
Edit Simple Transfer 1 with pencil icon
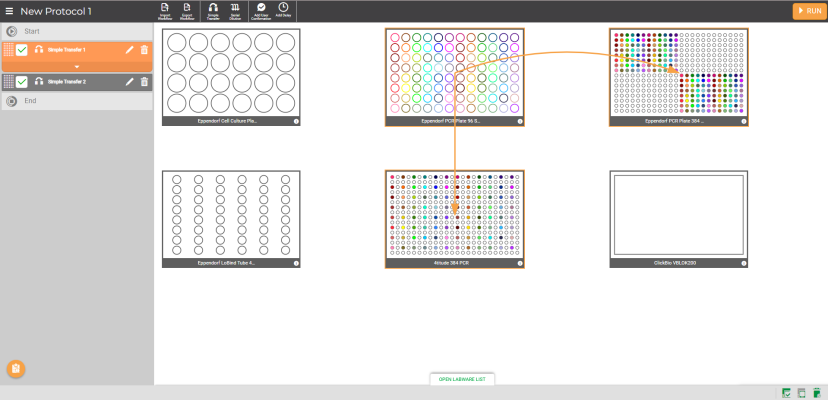pos(129,50)
